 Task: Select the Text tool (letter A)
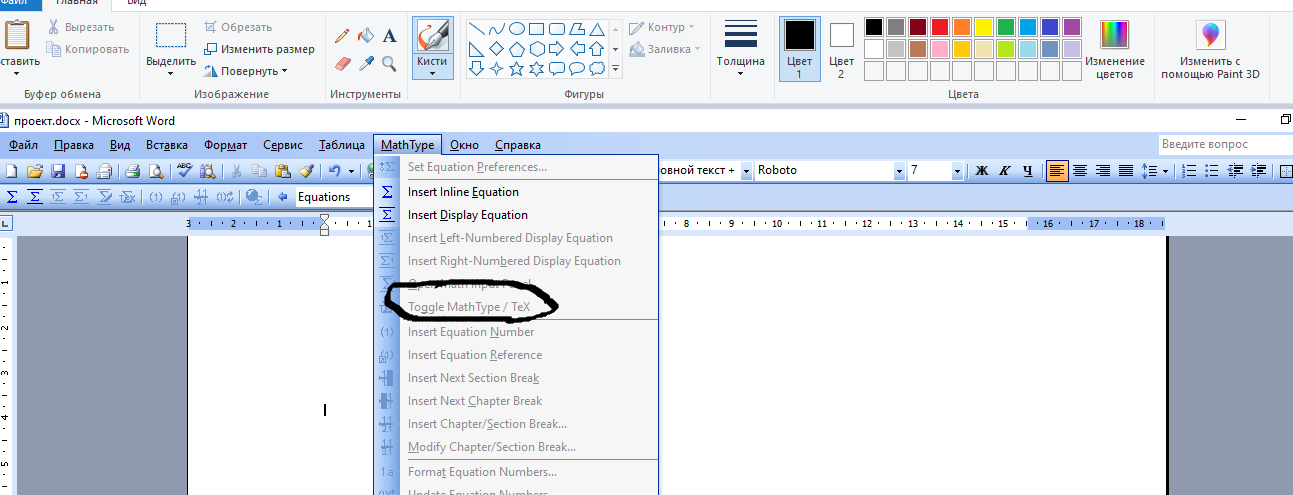389,36
